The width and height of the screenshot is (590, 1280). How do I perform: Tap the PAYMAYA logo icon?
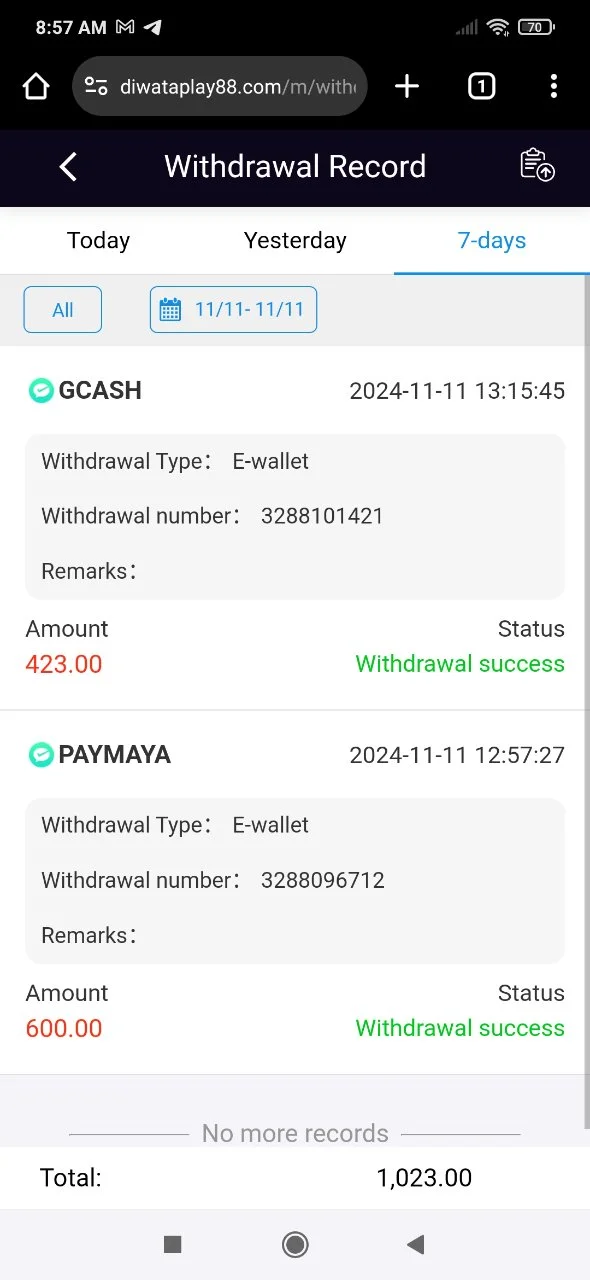(x=40, y=755)
